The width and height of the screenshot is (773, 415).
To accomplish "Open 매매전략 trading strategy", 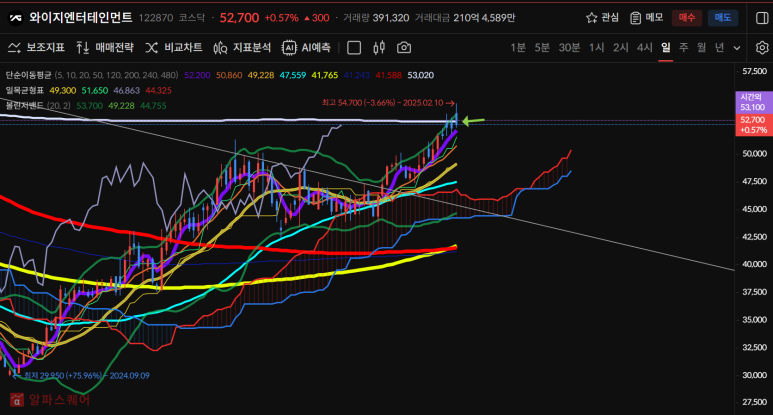I will [x=105, y=48].
